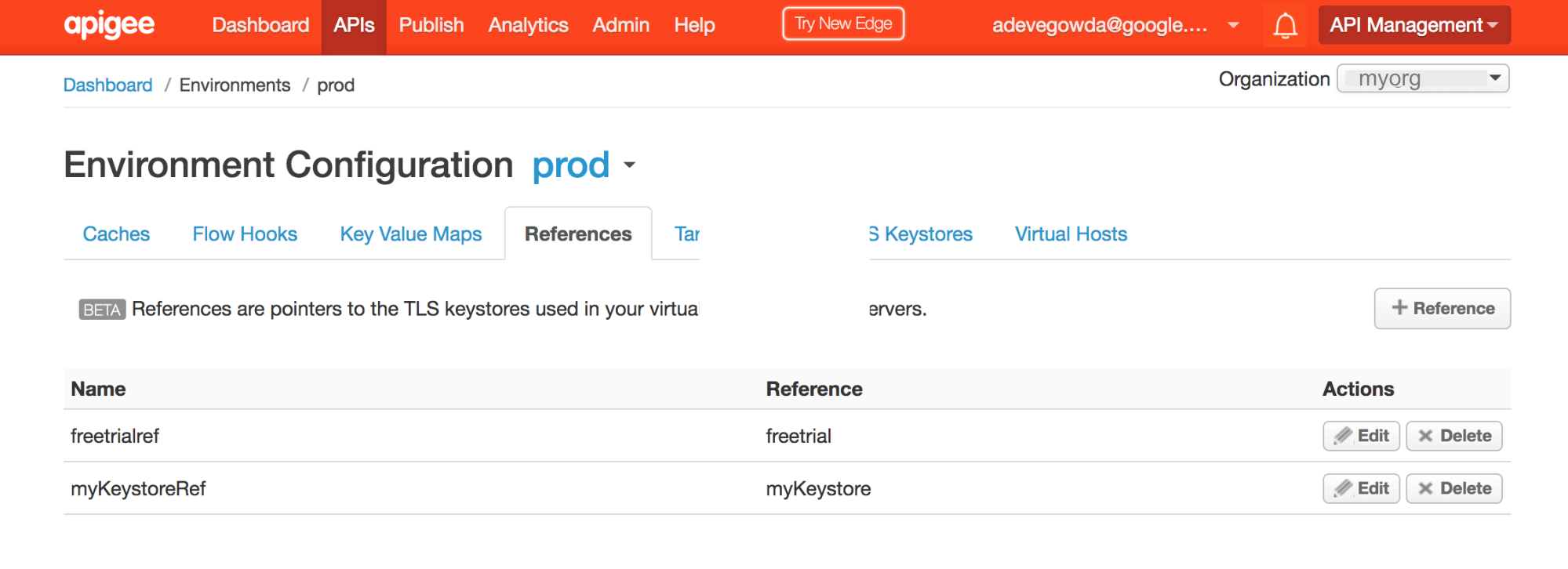Add a new Reference
The height and width of the screenshot is (569, 1568).
[1442, 309]
